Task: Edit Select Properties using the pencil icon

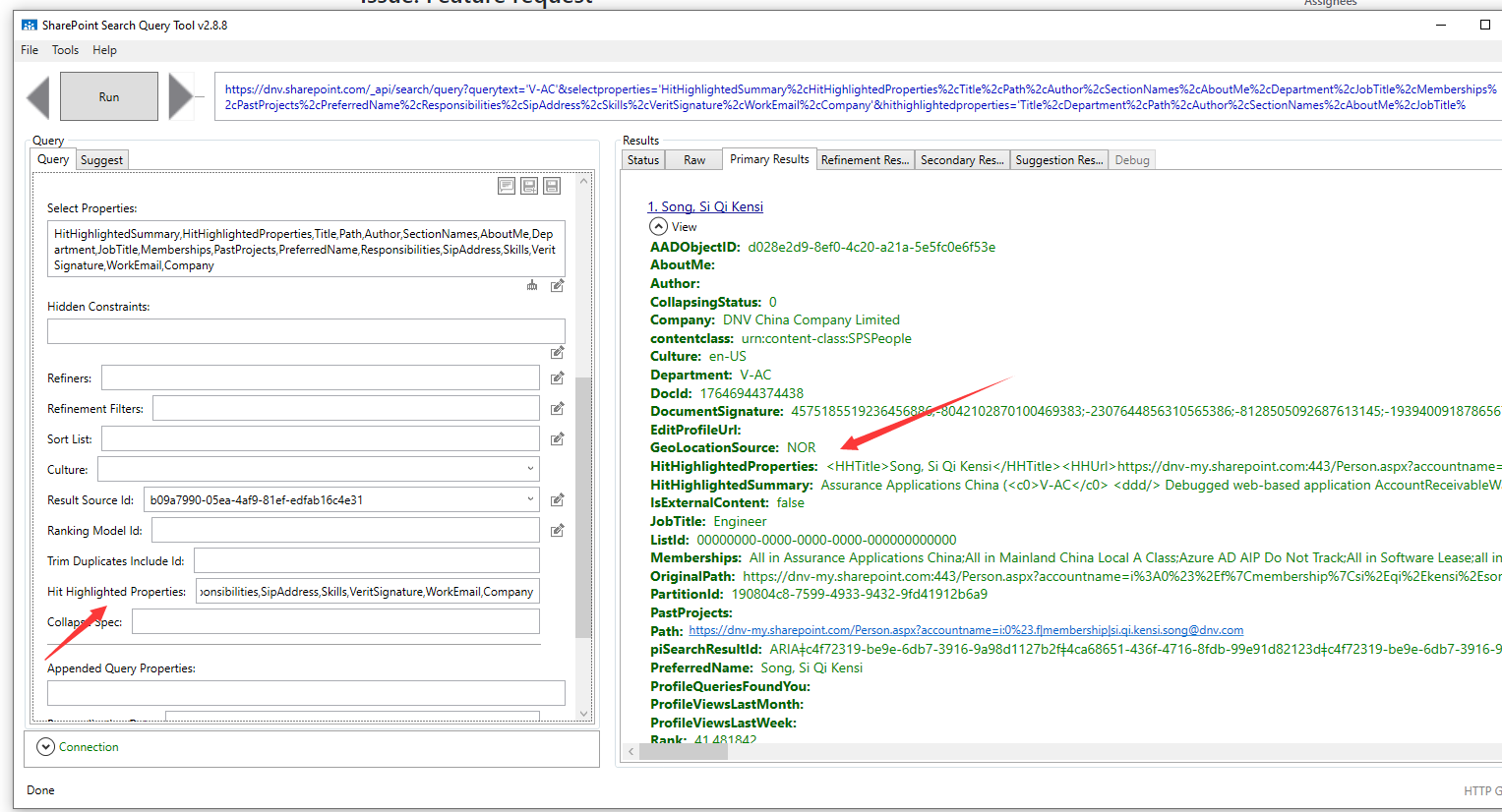Action: (x=557, y=285)
